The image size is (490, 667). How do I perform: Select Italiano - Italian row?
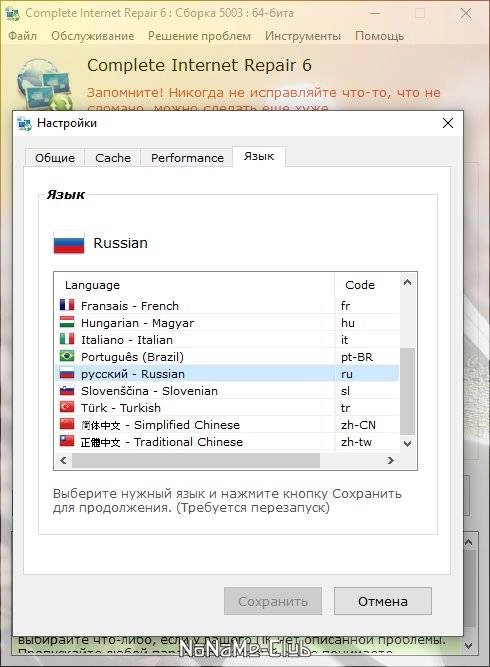pyautogui.click(x=228, y=339)
